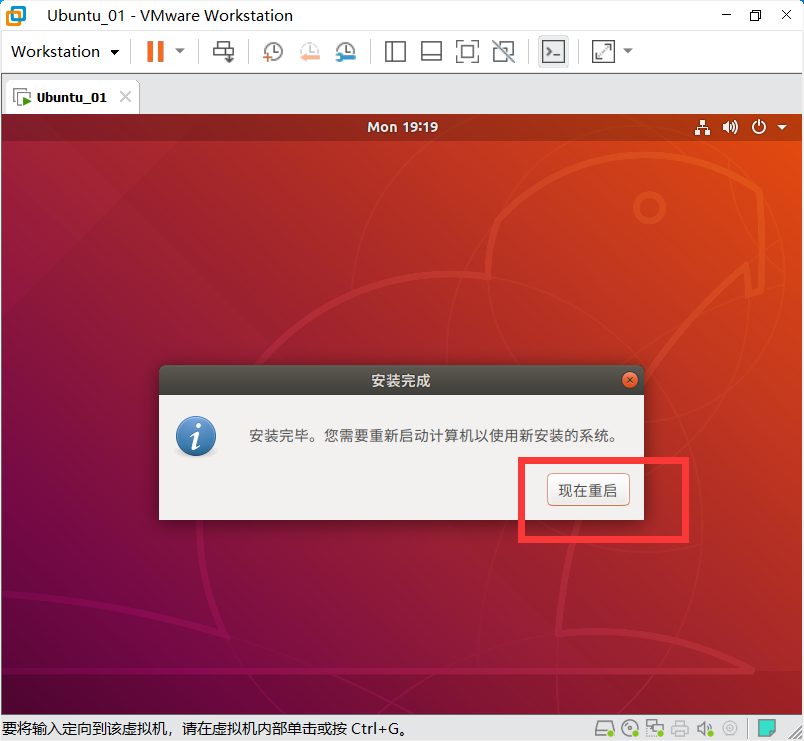The width and height of the screenshot is (804, 741).
Task: Click the printer status icon
Action: pyautogui.click(x=680, y=728)
